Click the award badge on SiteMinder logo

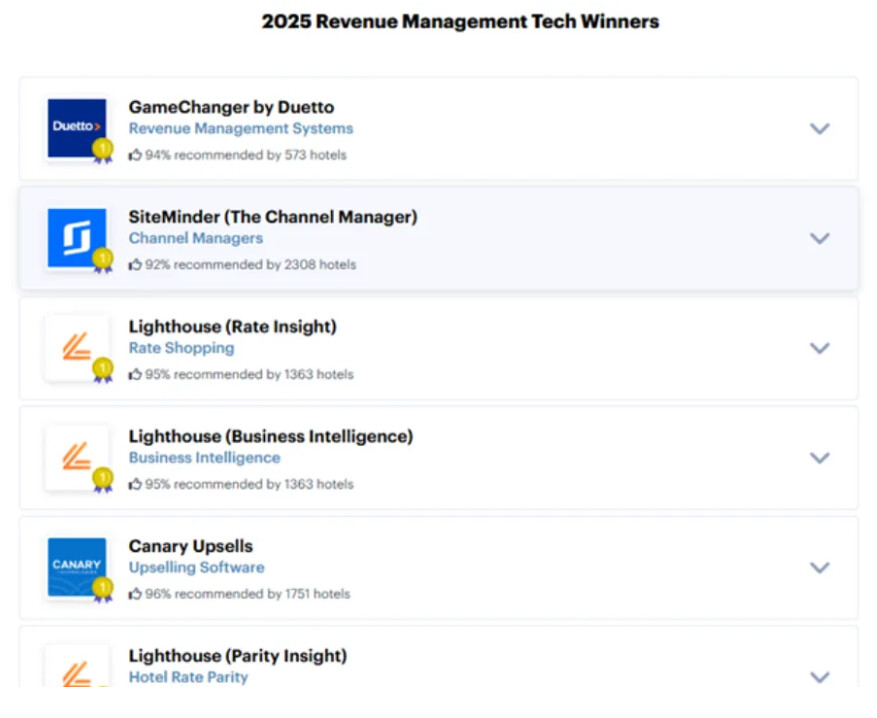[102, 261]
